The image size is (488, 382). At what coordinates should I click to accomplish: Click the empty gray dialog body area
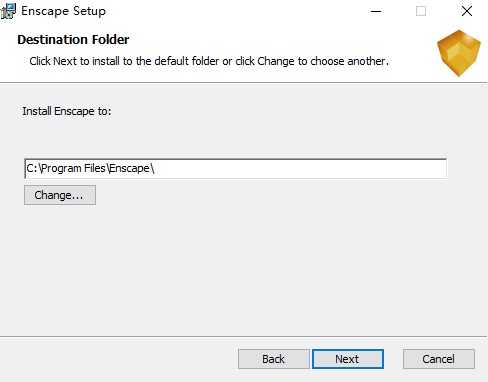[243, 267]
